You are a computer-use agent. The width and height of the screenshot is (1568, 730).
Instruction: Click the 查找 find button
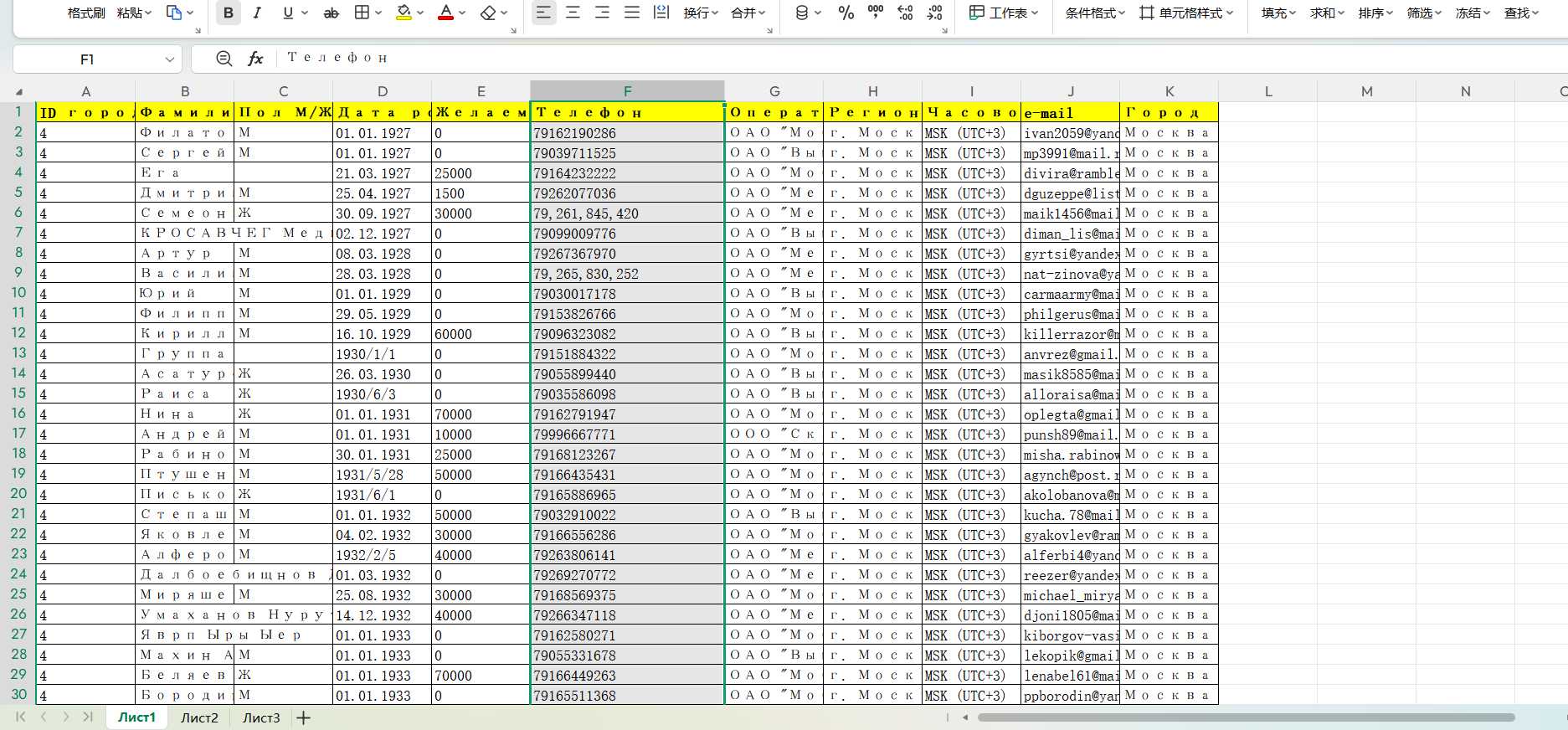[x=1521, y=13]
